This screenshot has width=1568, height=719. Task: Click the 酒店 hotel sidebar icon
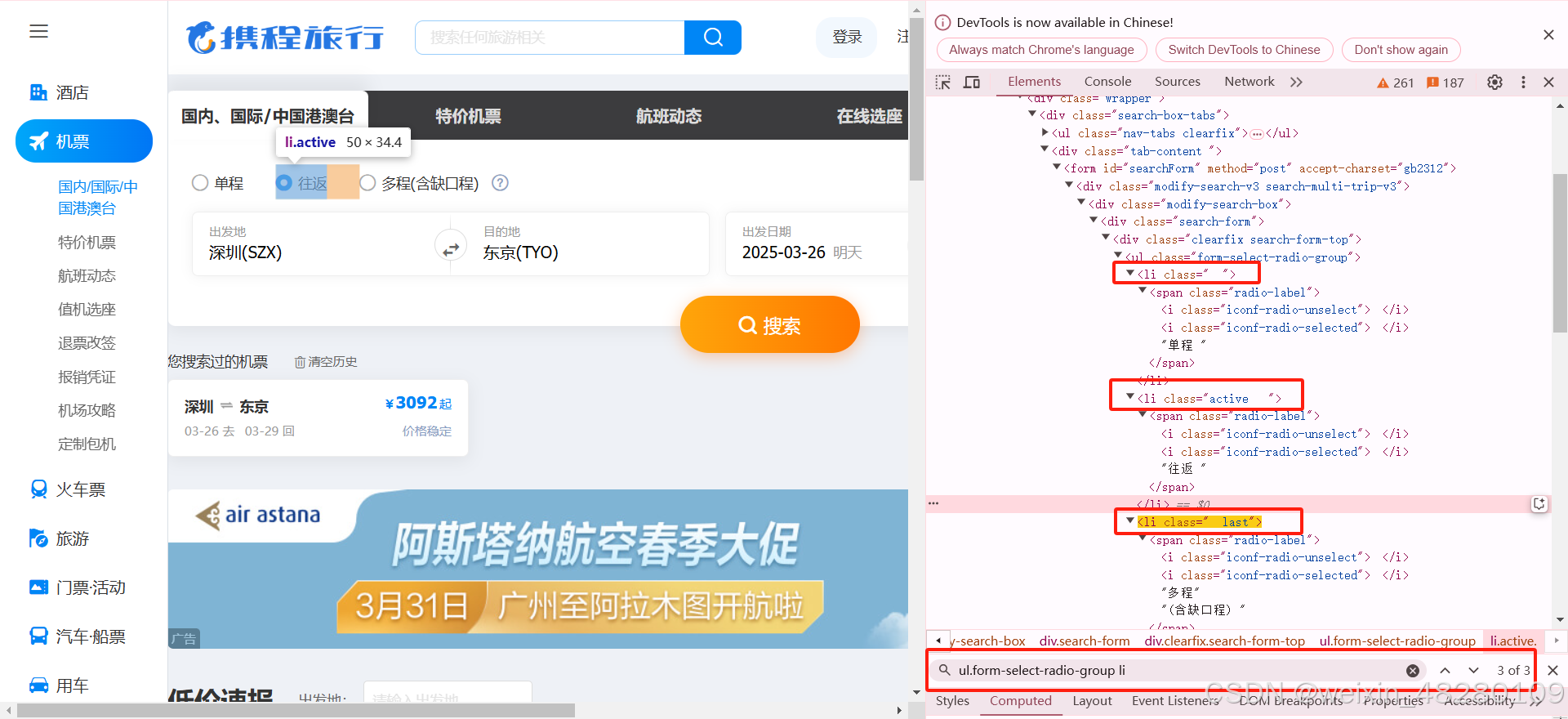38,92
